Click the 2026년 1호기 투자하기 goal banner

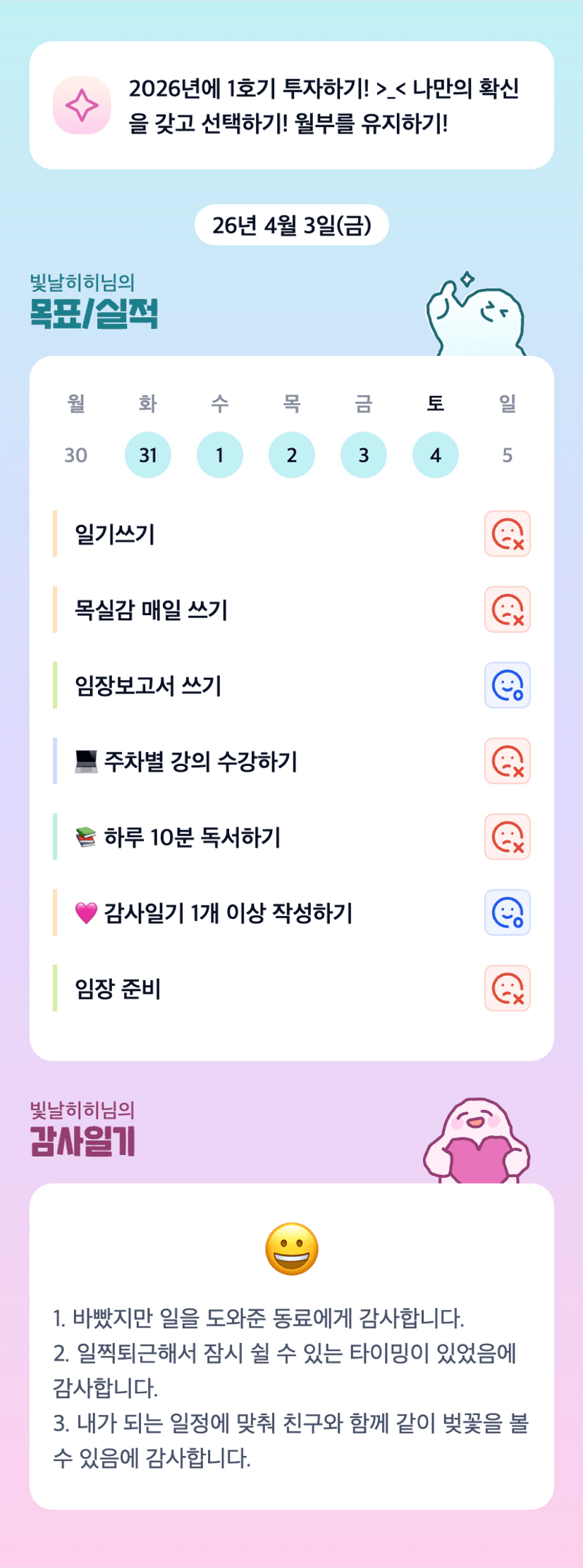tap(323, 106)
